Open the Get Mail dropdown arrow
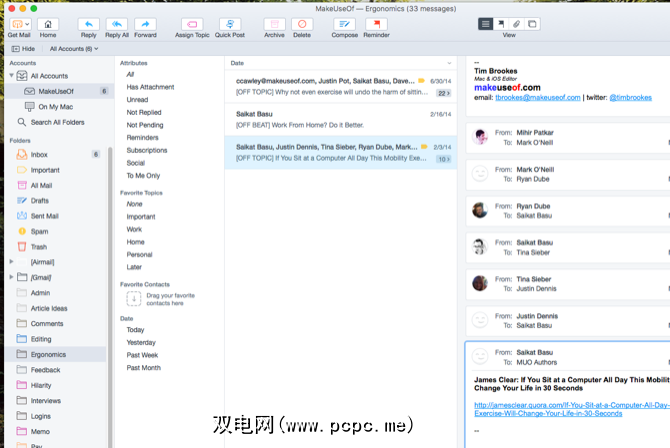This screenshot has height=448, width=670. [27, 24]
